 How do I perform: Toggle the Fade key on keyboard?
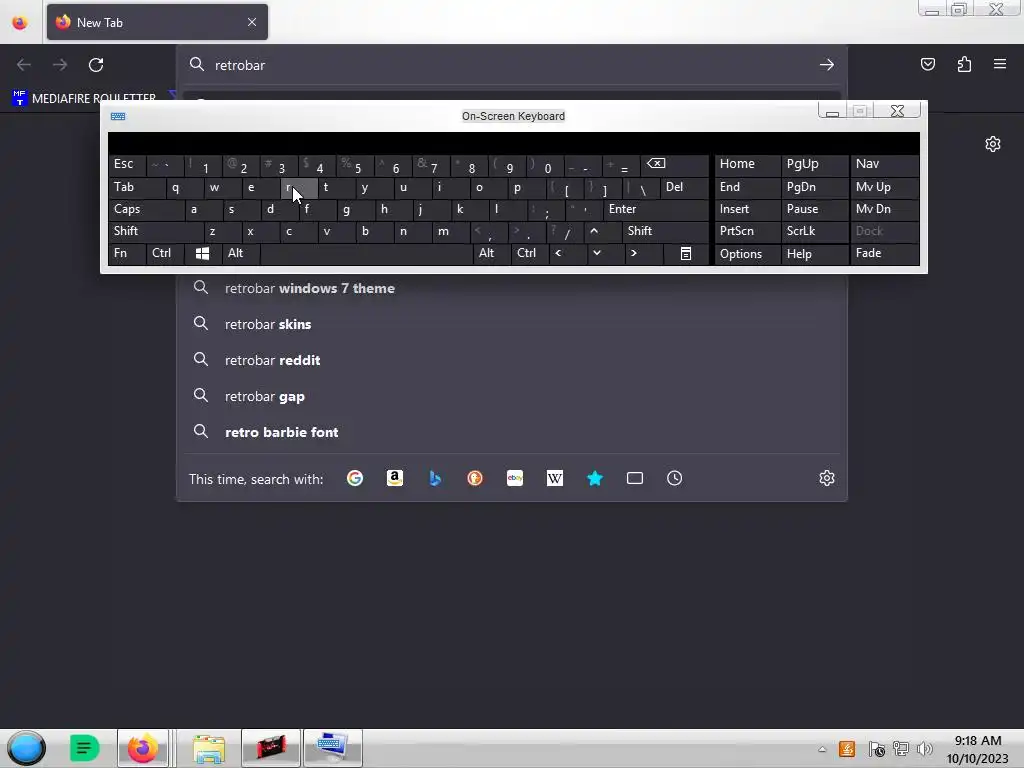coord(884,253)
